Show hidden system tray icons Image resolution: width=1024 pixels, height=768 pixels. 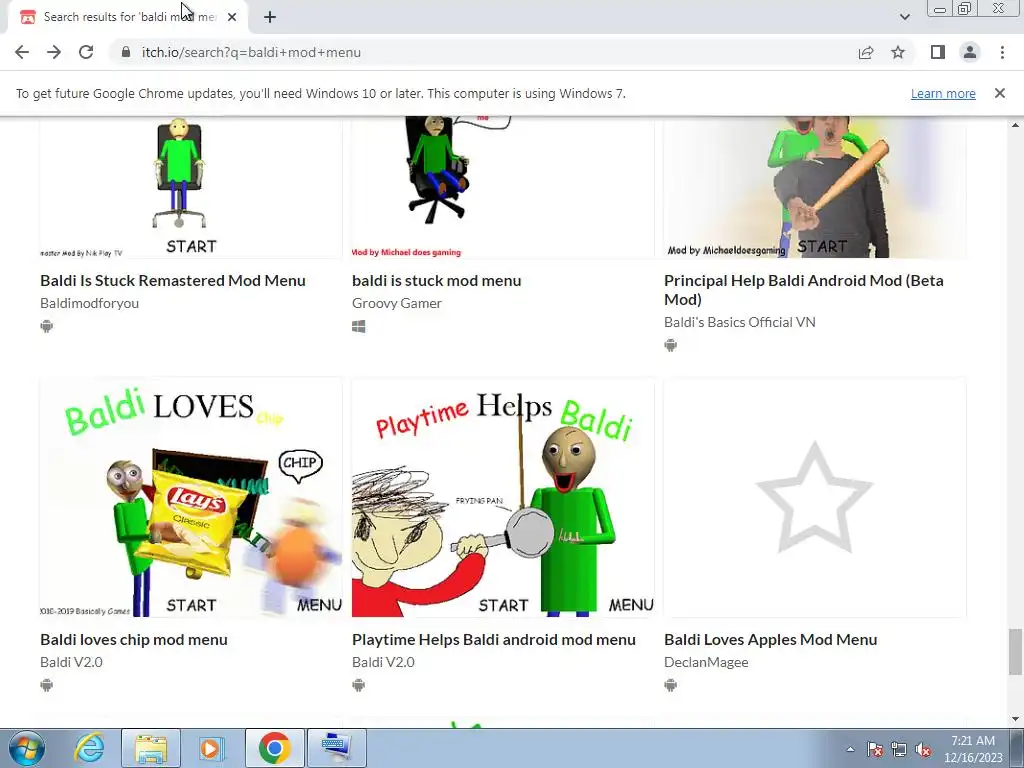(850, 749)
